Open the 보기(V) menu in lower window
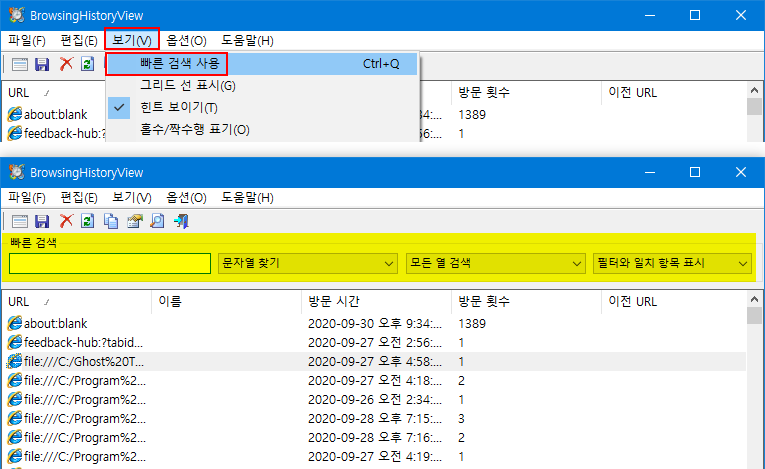The height and width of the screenshot is (469, 765). click(x=132, y=198)
